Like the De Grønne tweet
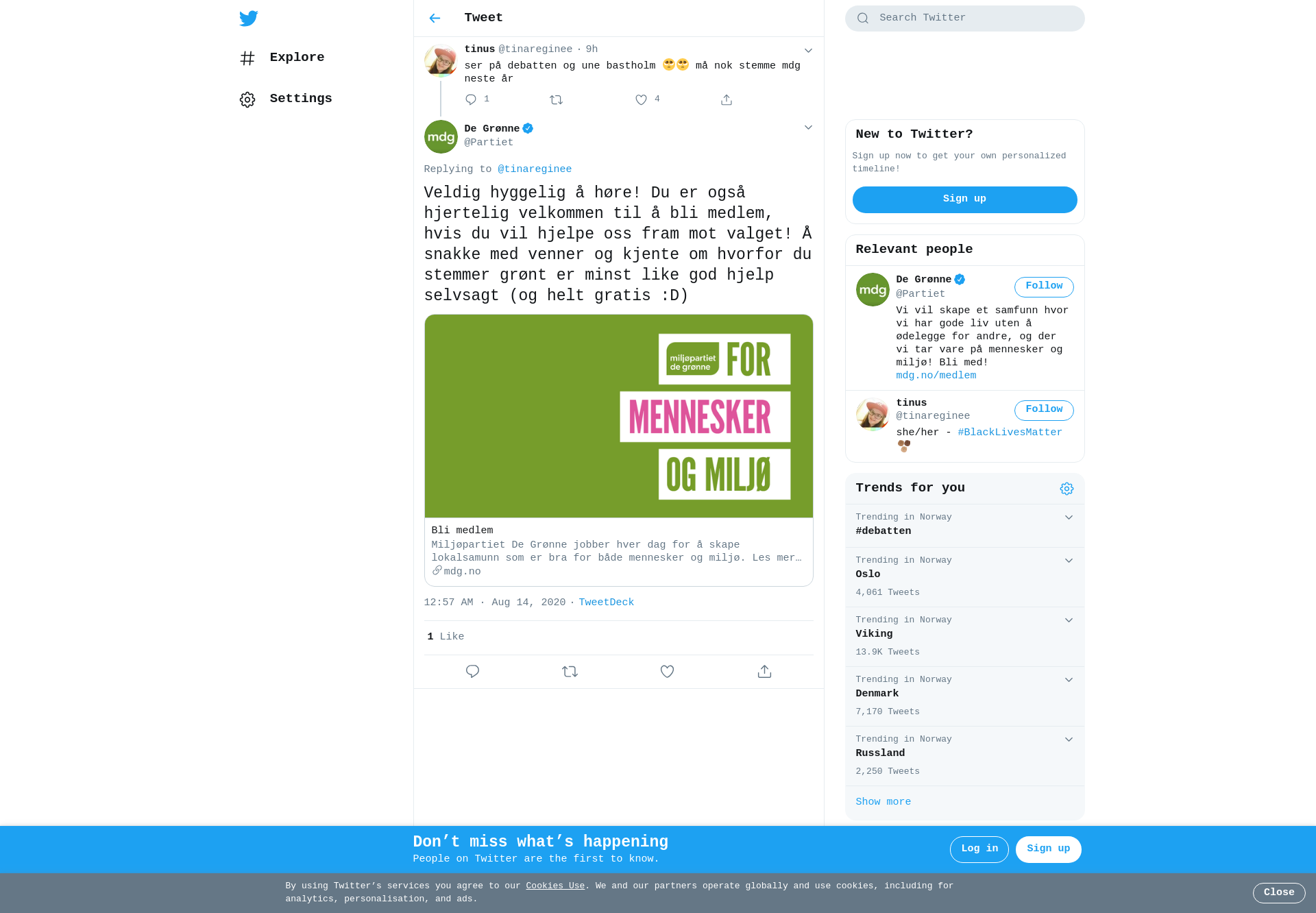Viewport: 1316px width, 913px height. tap(667, 672)
